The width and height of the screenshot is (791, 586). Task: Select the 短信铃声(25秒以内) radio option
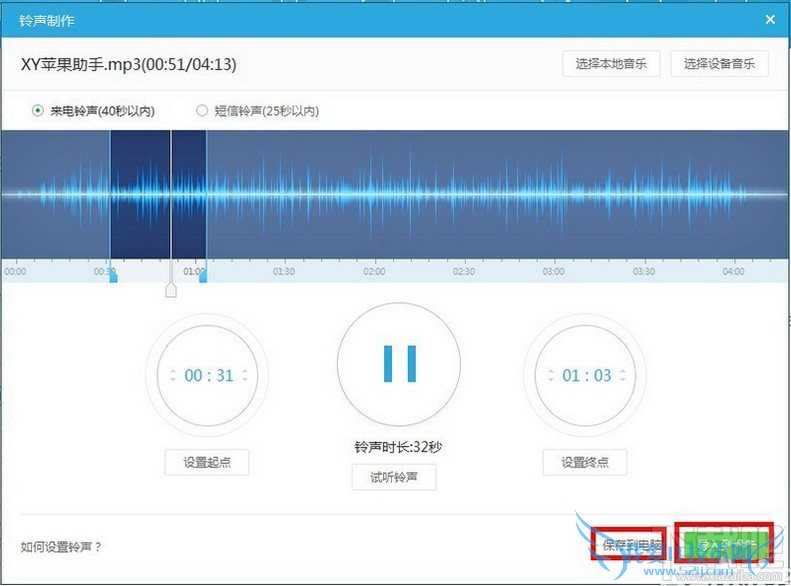201,110
